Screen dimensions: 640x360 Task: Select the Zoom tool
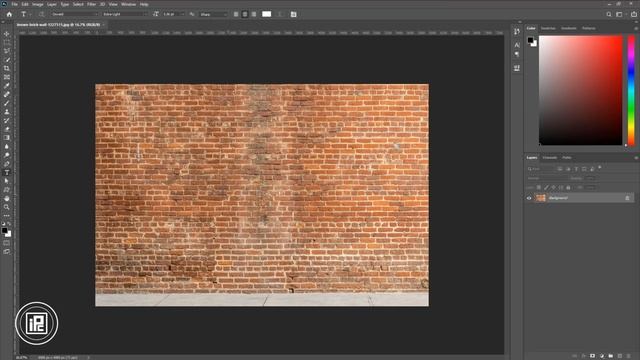(x=7, y=207)
